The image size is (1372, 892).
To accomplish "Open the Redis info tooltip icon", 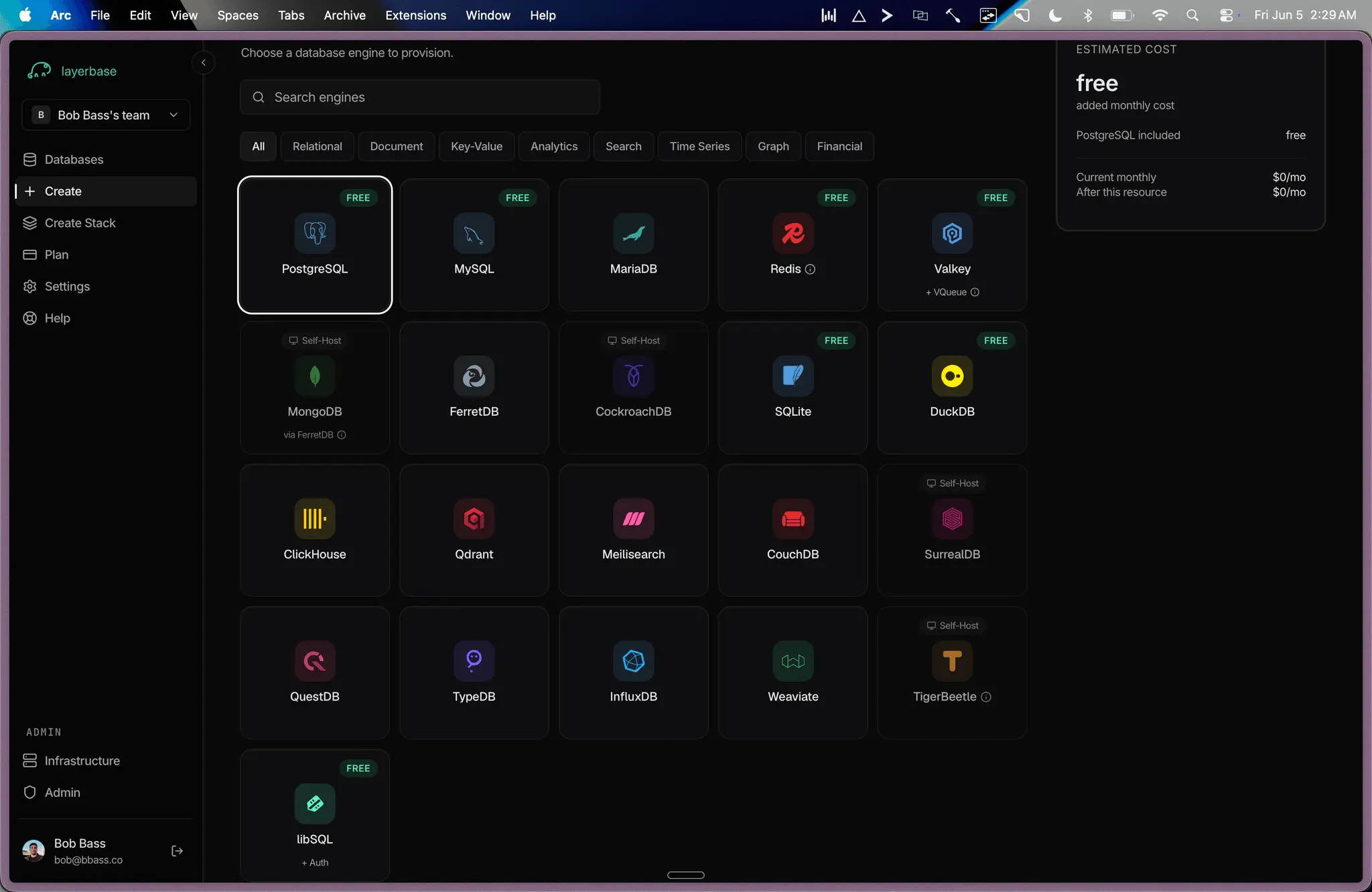I will 810,269.
